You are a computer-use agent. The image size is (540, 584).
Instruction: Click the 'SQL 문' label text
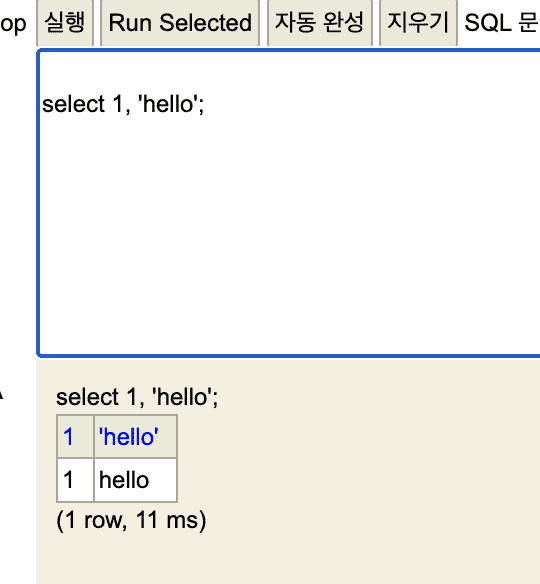pos(501,23)
